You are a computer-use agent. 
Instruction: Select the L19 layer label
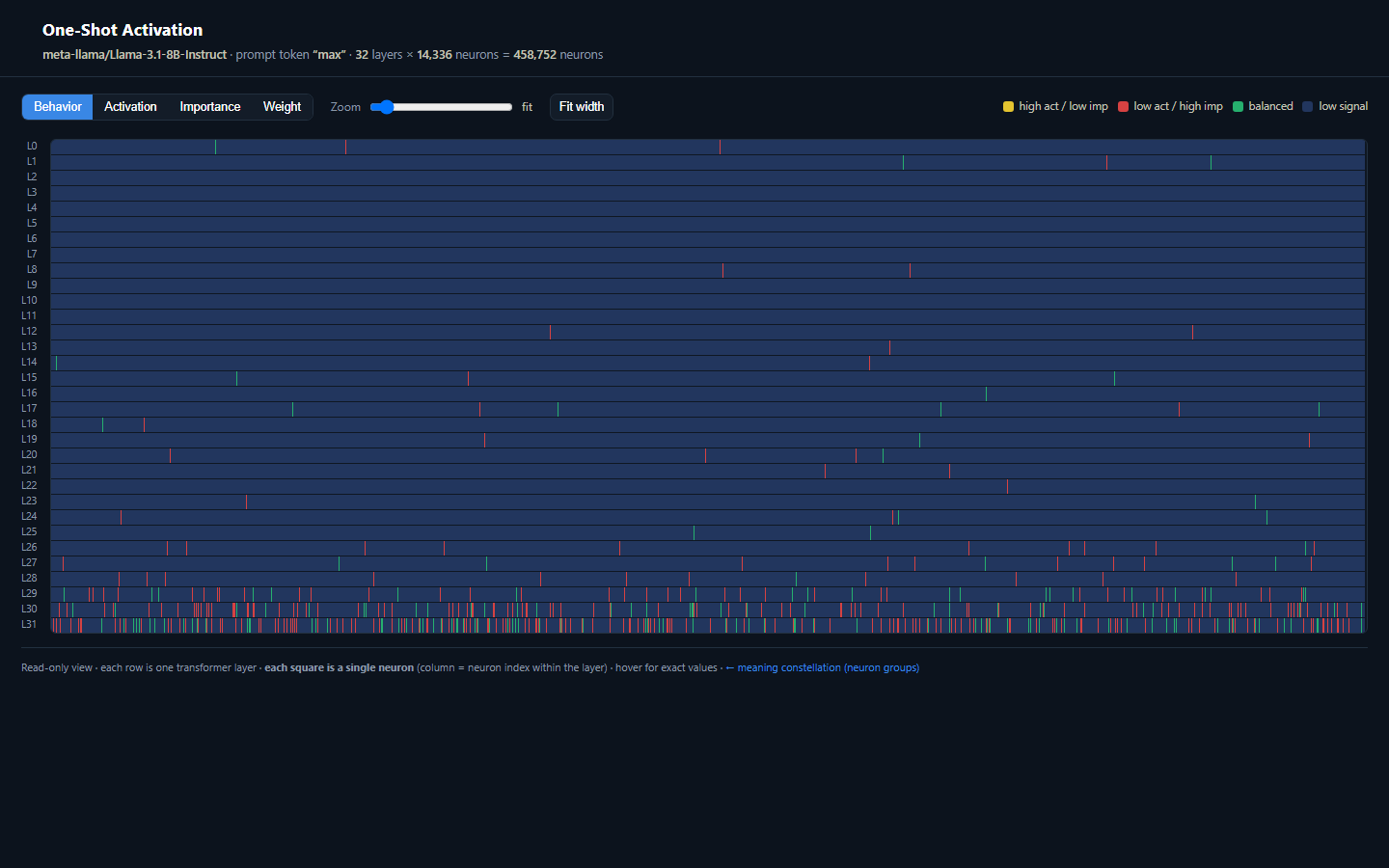click(29, 440)
